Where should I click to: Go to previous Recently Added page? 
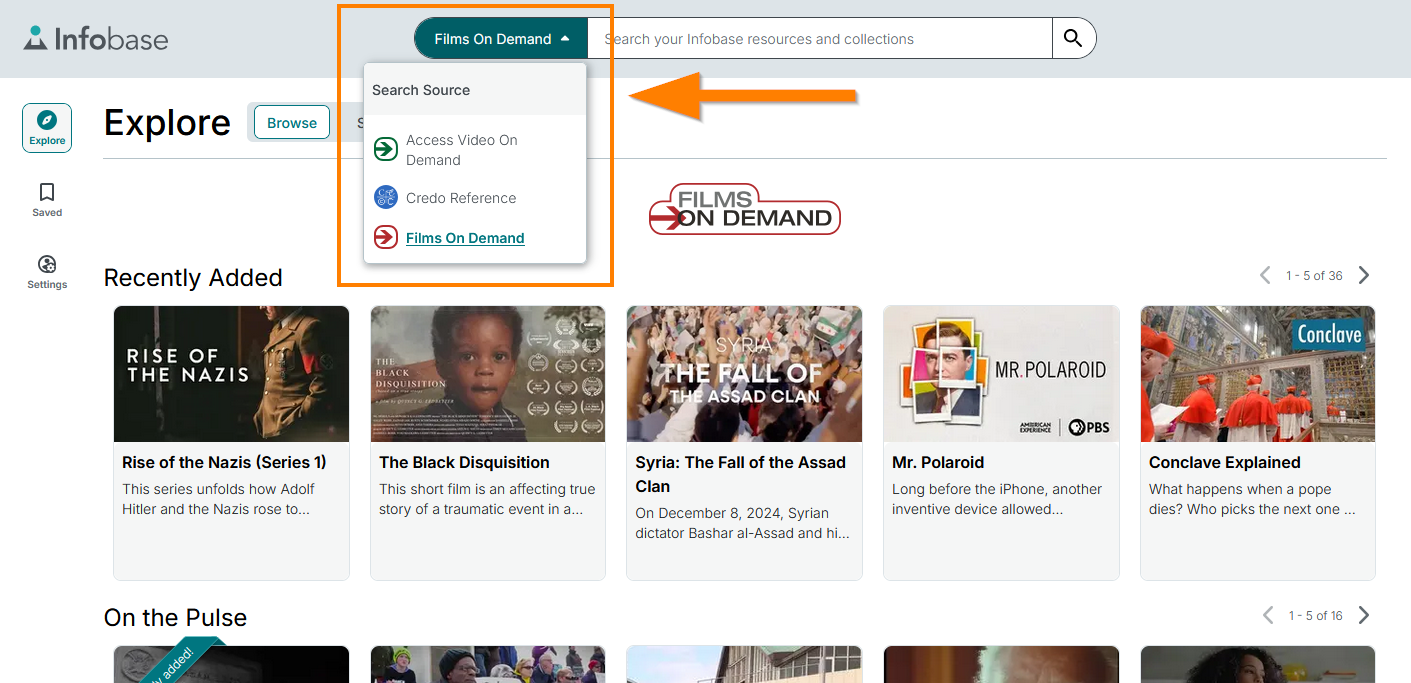pyautogui.click(x=1265, y=275)
